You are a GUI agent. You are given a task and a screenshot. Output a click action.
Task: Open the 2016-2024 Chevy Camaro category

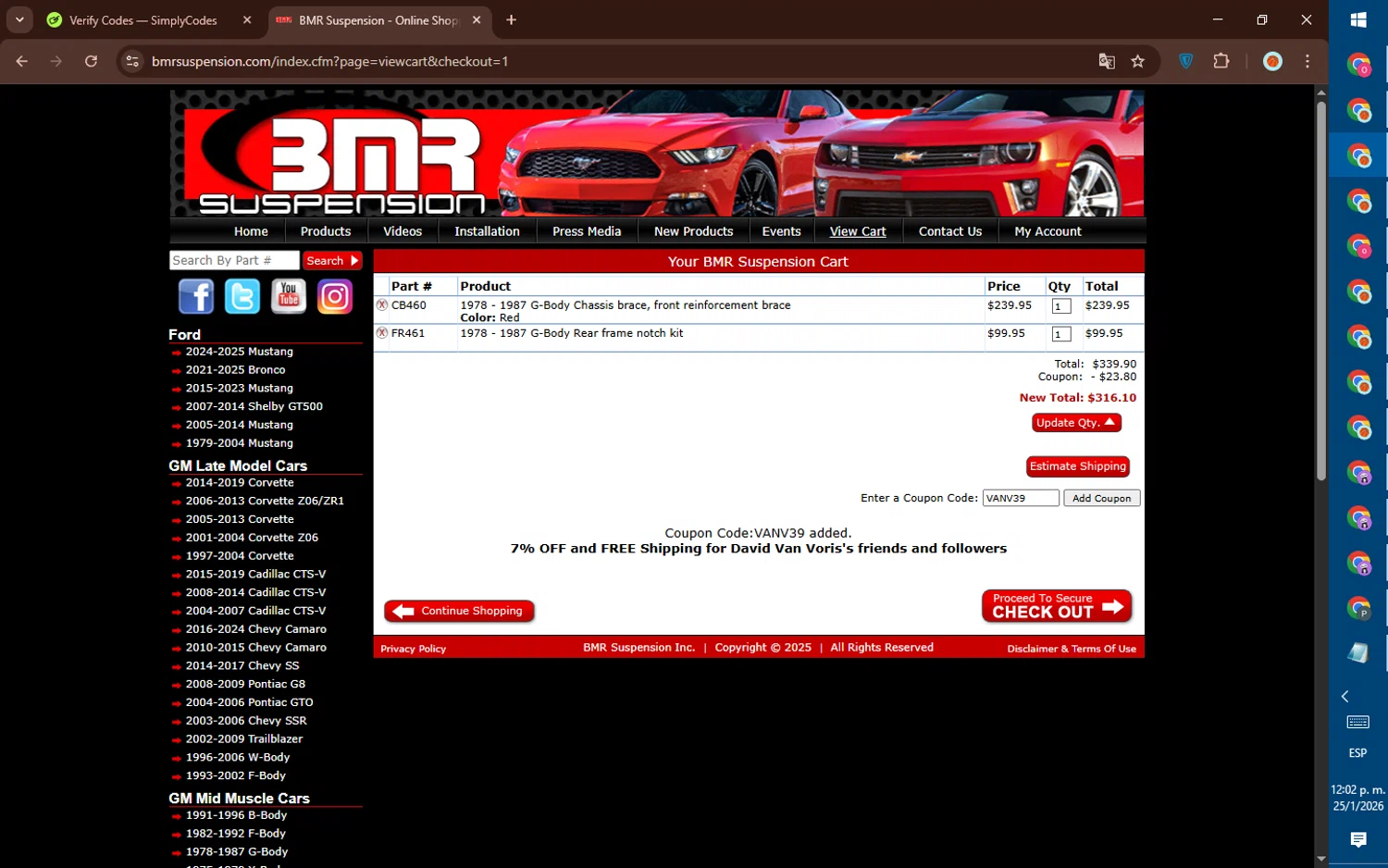tap(255, 629)
